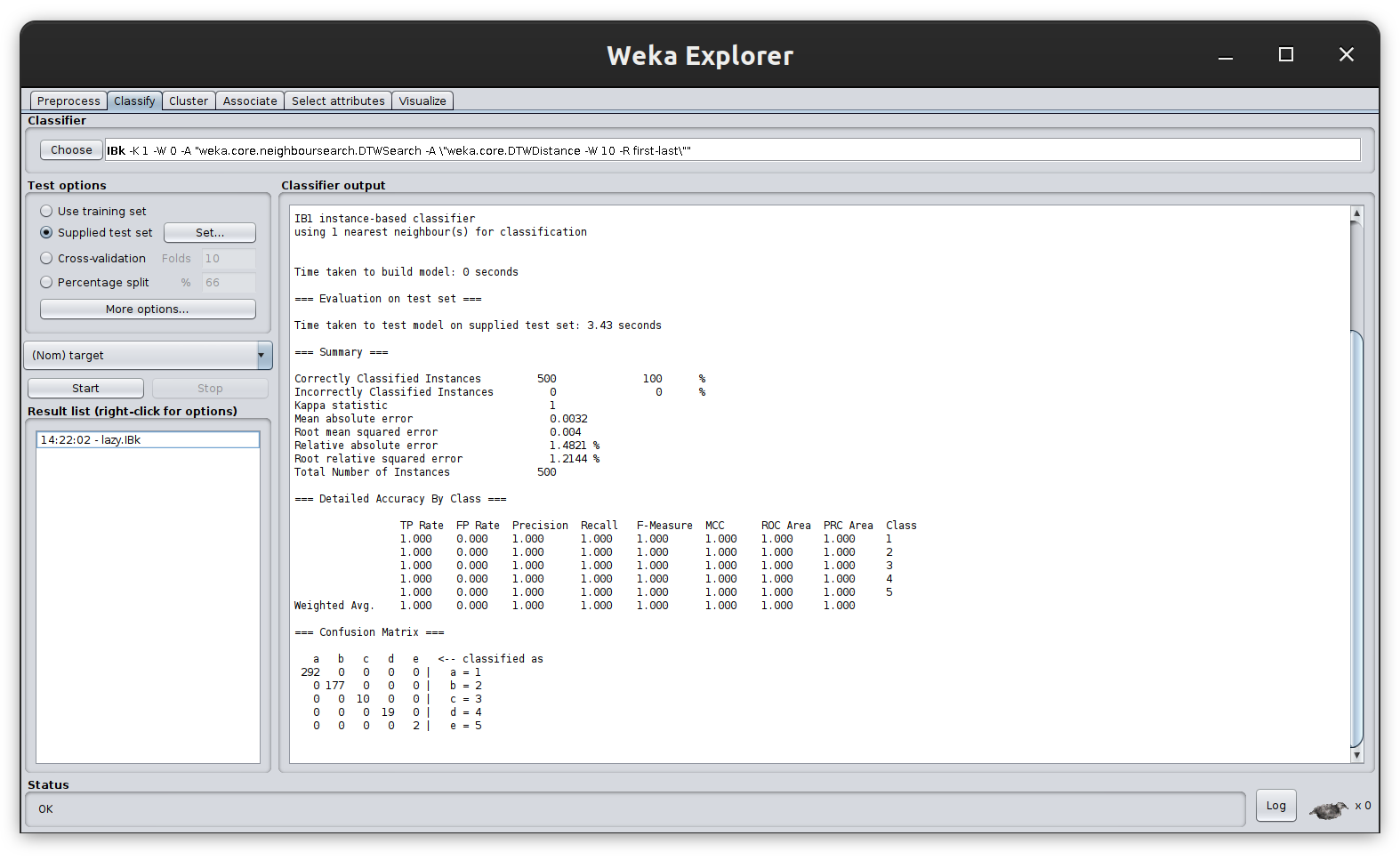Image resolution: width=1400 pixels, height=860 pixels.
Task: Click 'Root mean squared error' line
Action: point(438,432)
